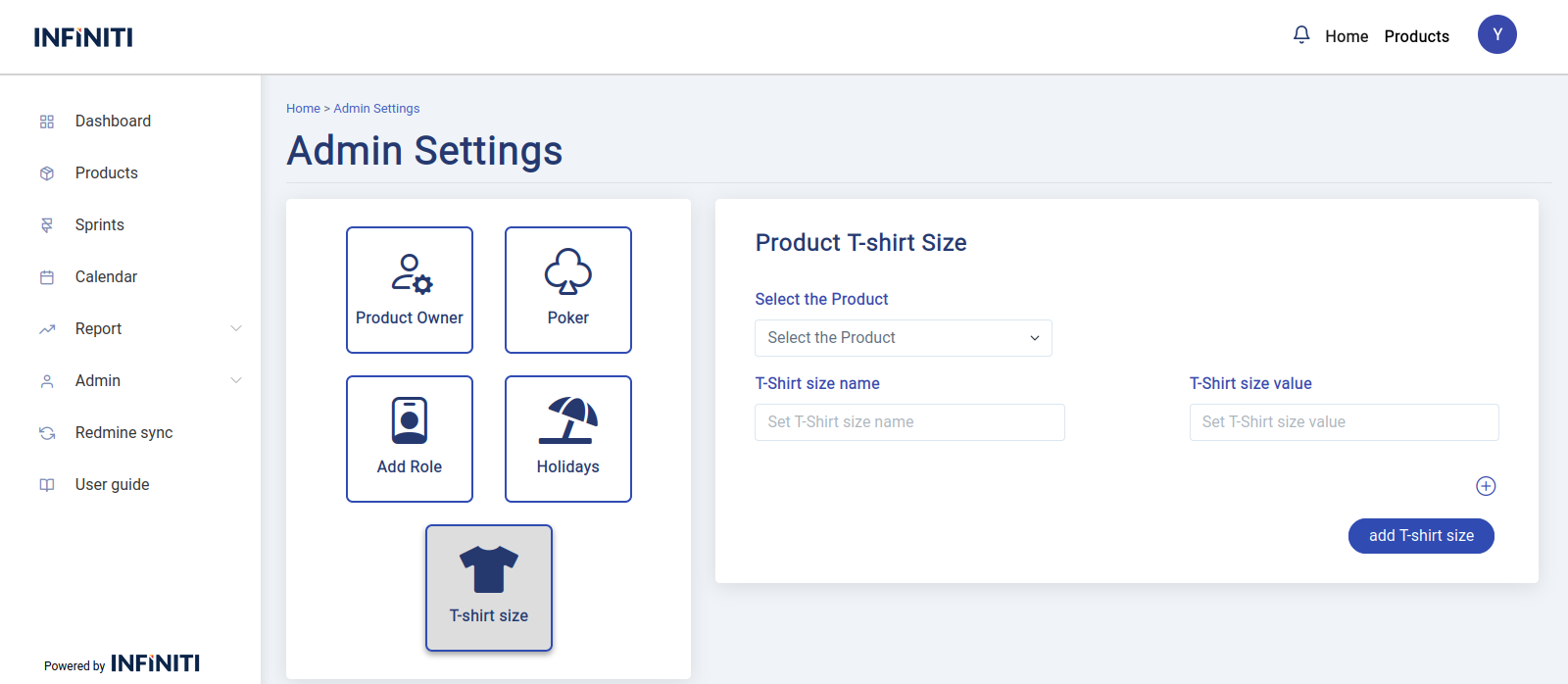Click the Dashboard grid icon in sidebar
Viewport: 1568px width, 684px height.
(47, 122)
